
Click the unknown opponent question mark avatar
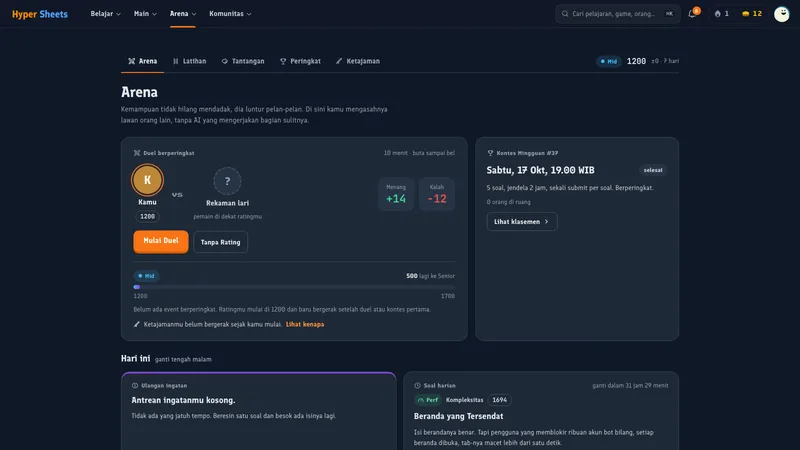[x=227, y=181]
